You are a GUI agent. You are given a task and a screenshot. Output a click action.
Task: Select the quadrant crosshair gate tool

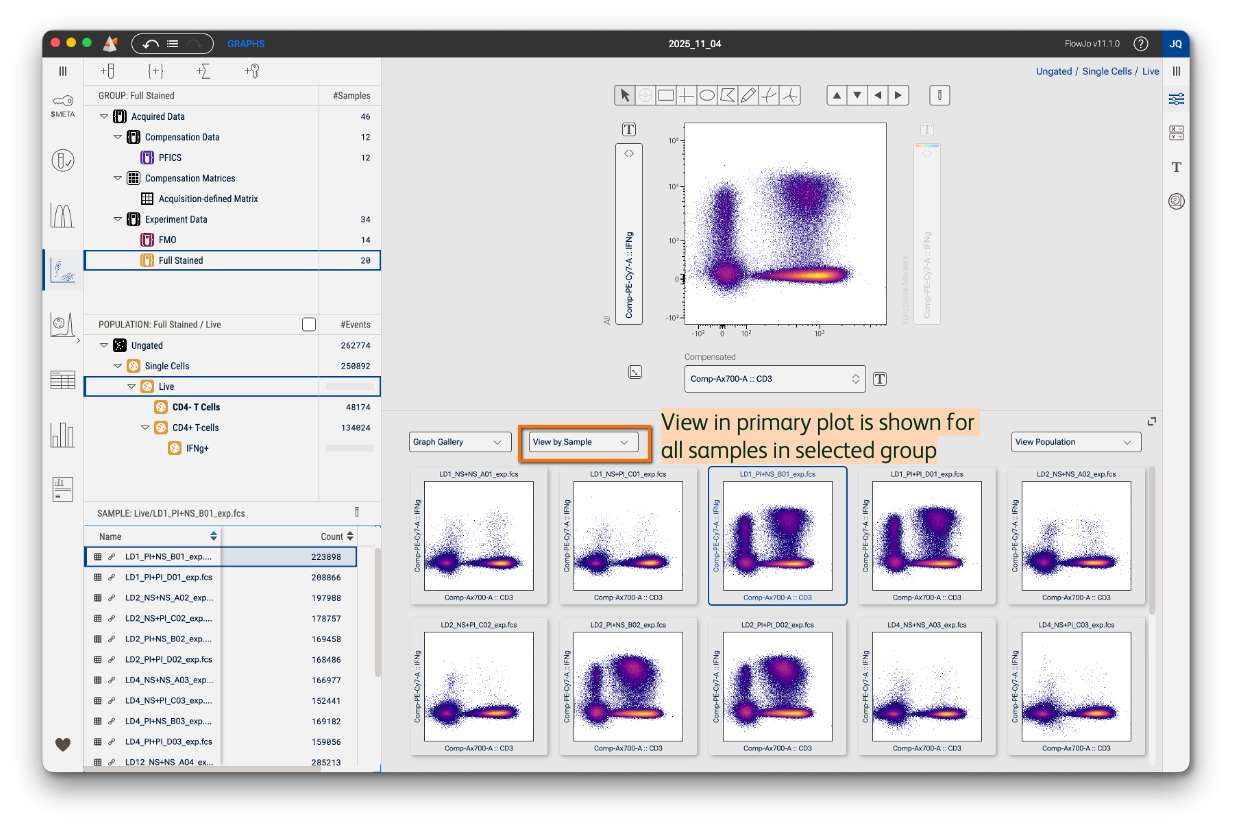686,96
